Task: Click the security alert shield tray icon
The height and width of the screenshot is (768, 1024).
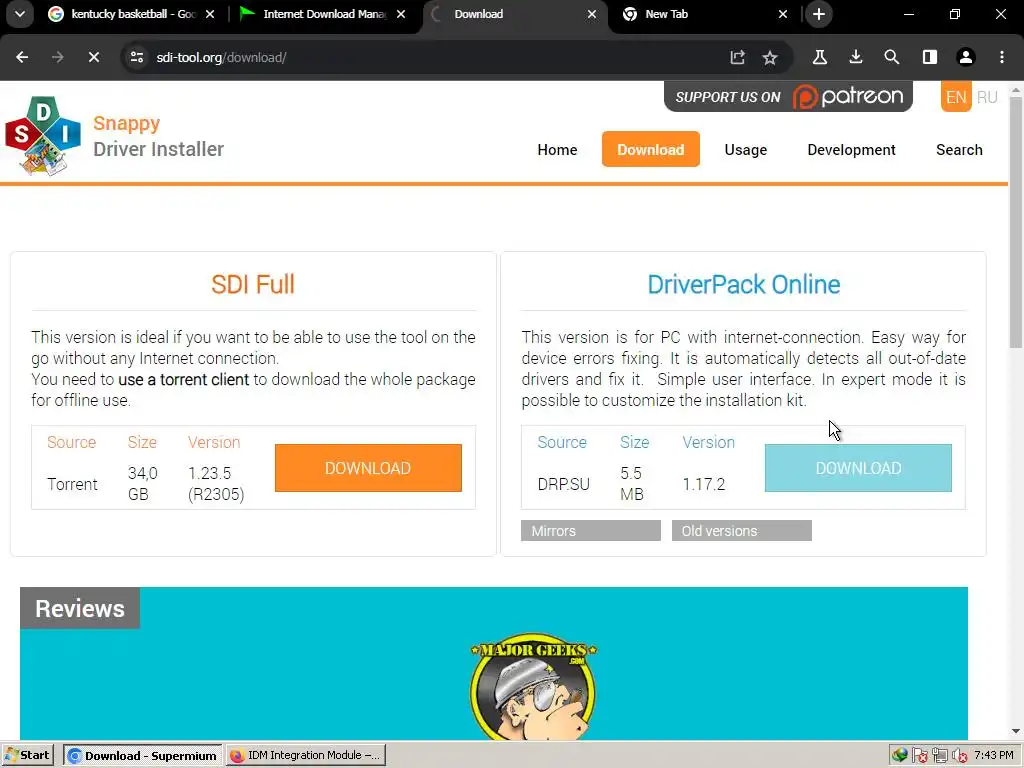Action: point(920,756)
